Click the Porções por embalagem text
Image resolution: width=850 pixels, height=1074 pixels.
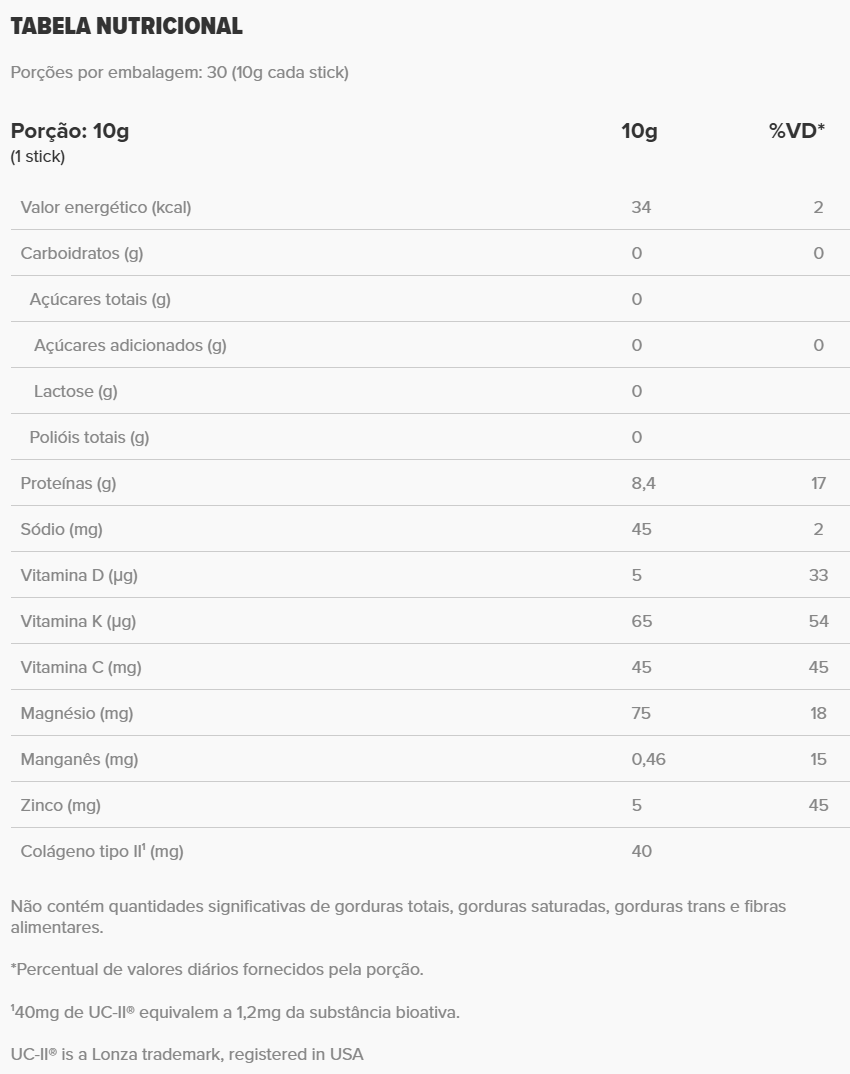click(x=179, y=73)
